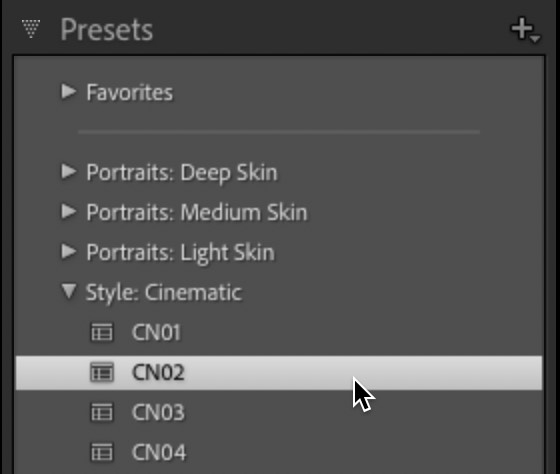Apply the CN01 preset
560x474 pixels.
tap(279, 333)
